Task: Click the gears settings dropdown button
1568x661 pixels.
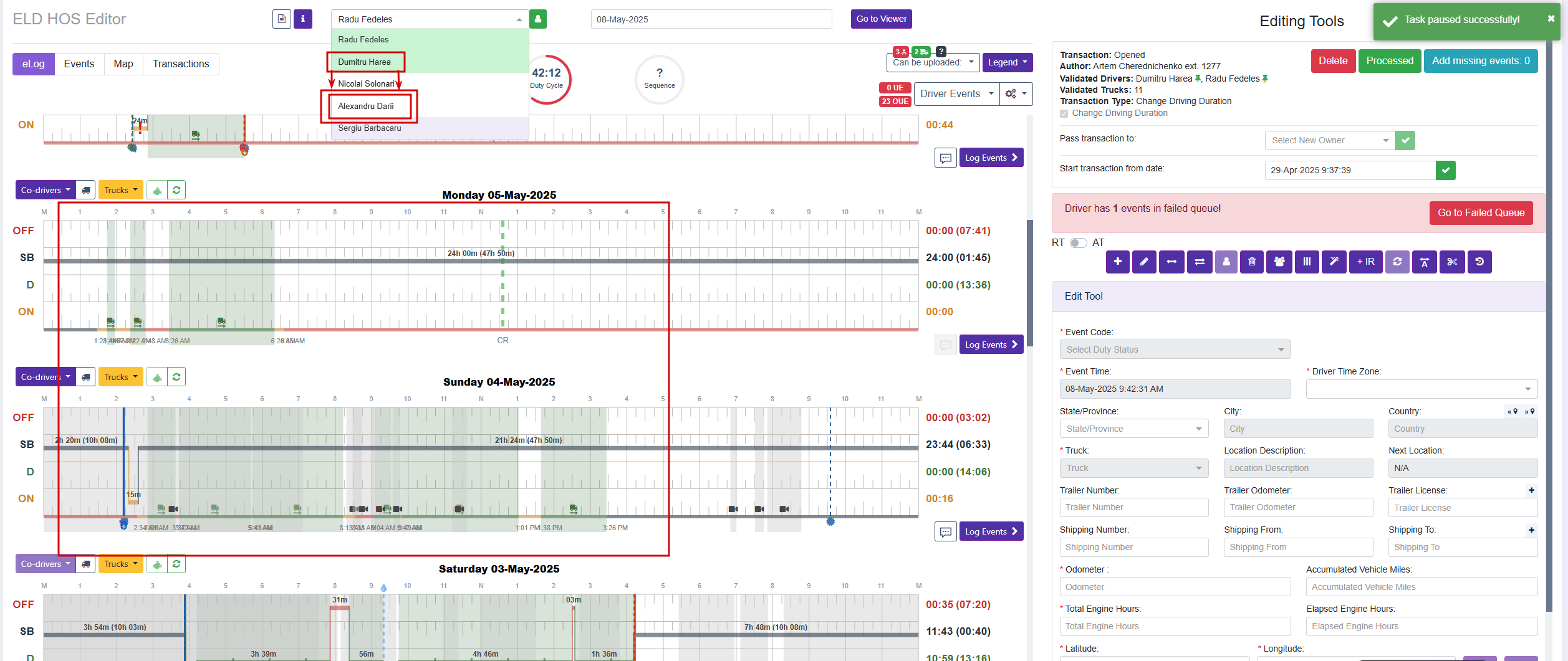Action: click(x=1016, y=93)
